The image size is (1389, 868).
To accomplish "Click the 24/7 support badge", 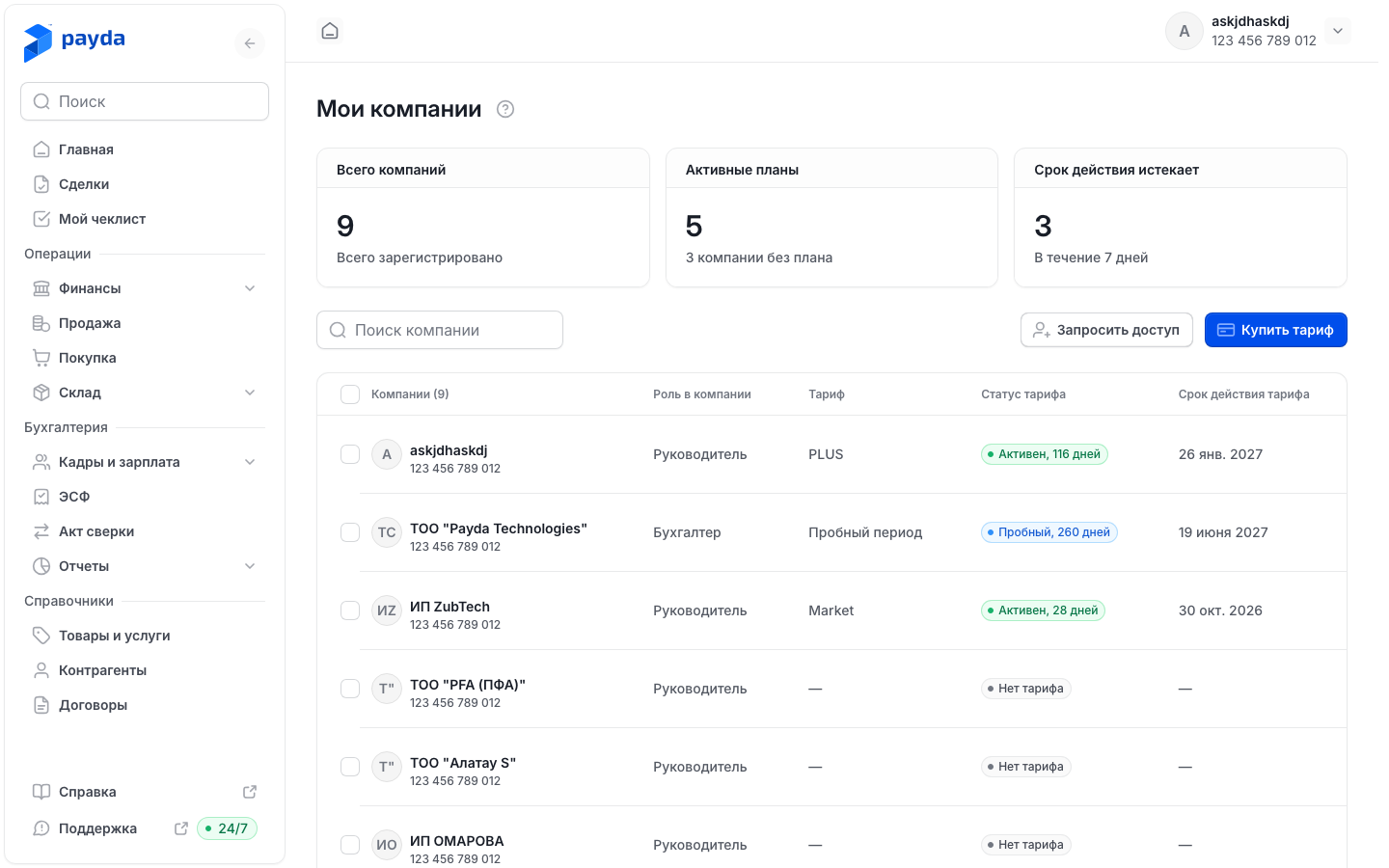I will pos(228,828).
